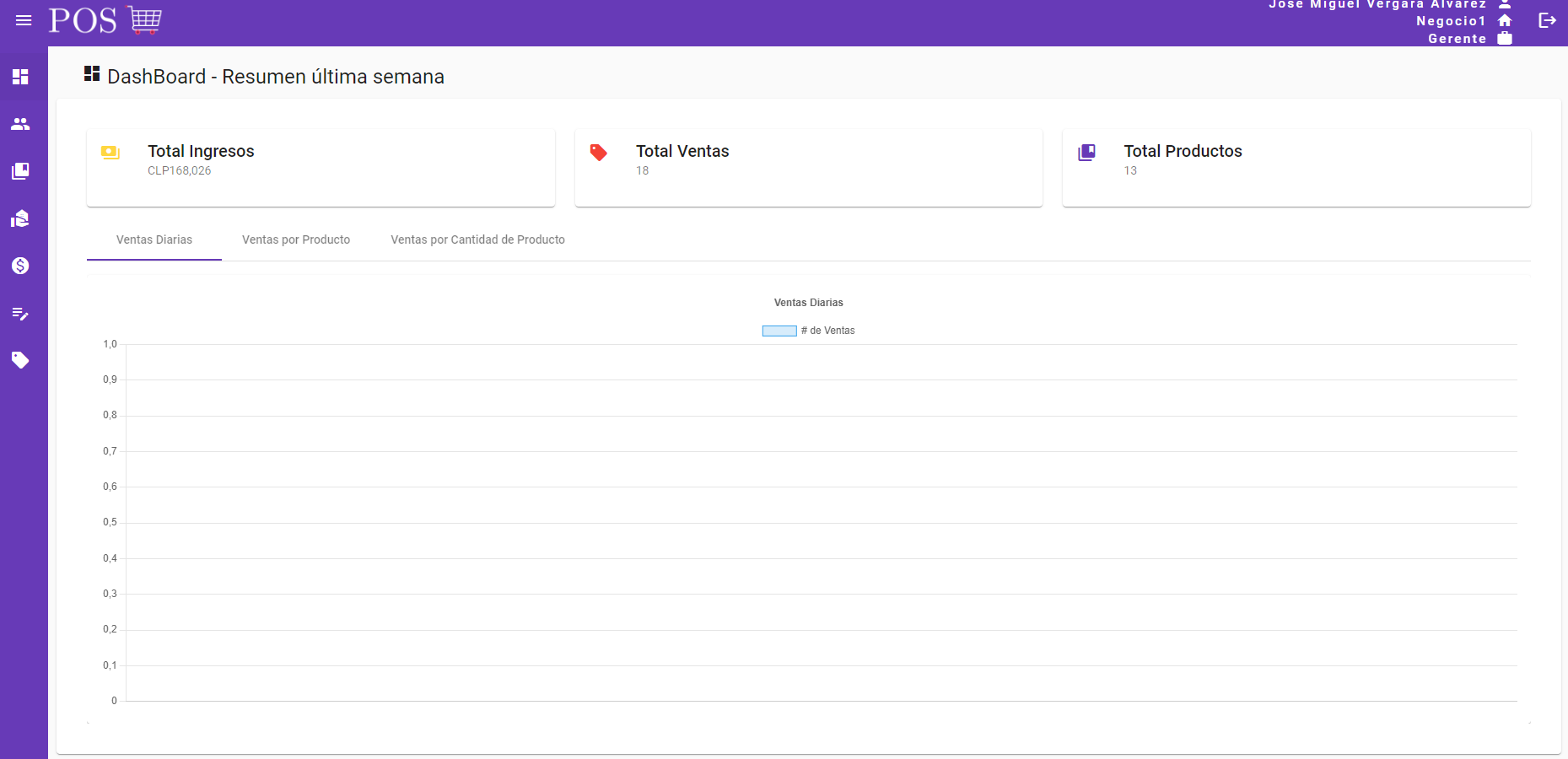Open the dashboard sidebar icon
1568x759 pixels.
click(20, 77)
